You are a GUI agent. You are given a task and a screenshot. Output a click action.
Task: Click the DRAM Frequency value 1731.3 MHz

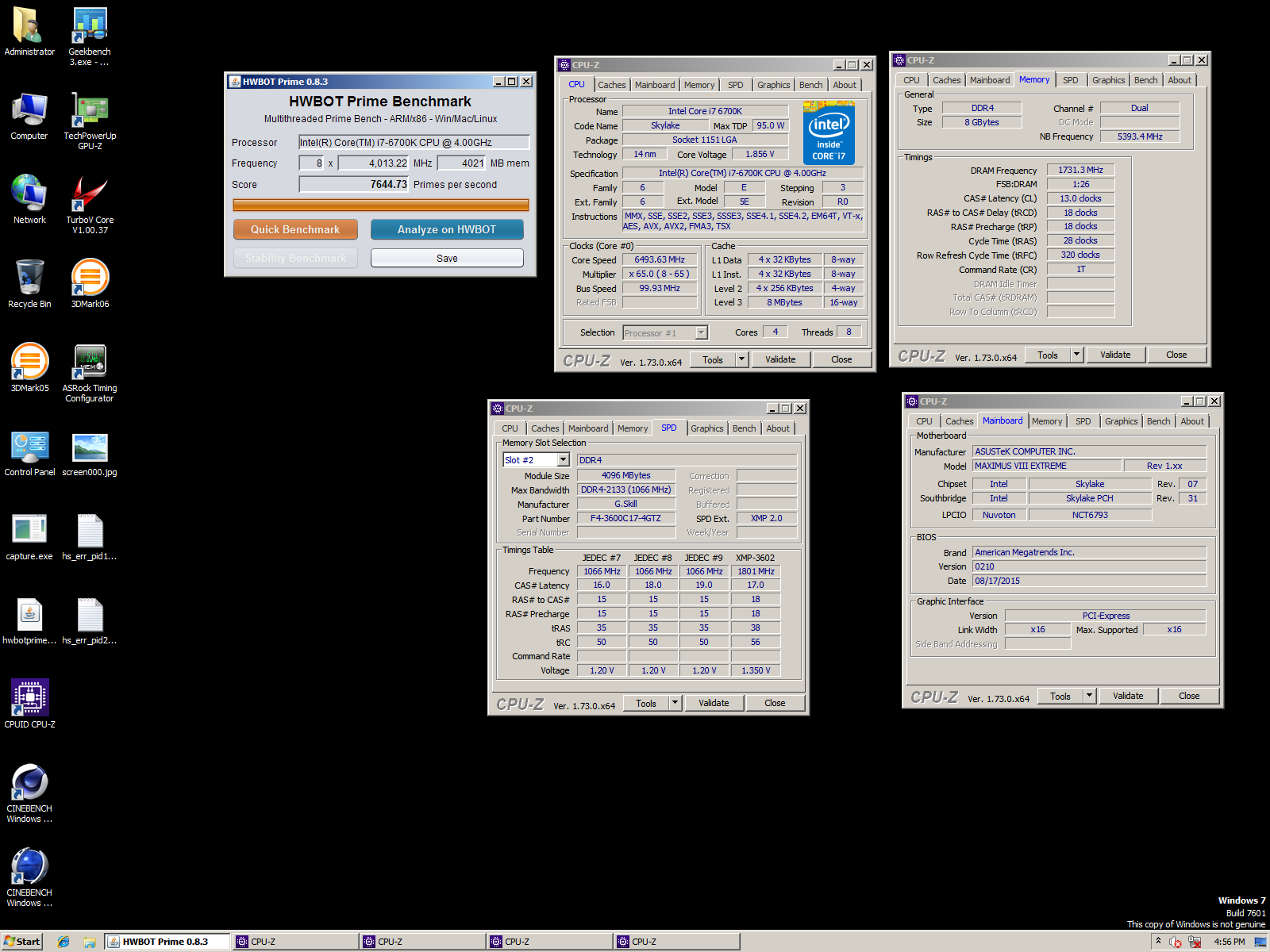[1080, 170]
